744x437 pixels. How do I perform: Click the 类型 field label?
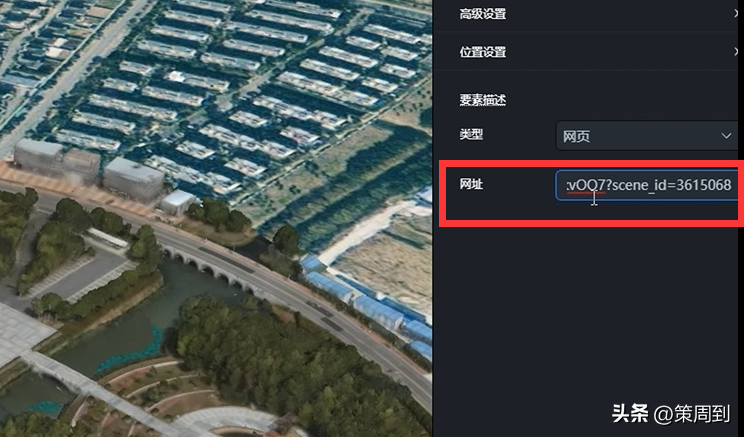(x=471, y=135)
